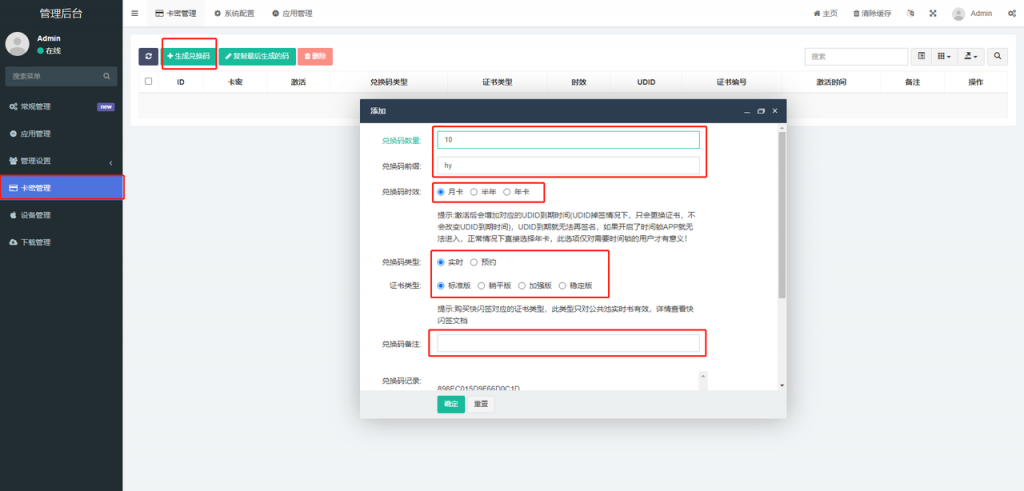Select the 预约 redemption type radio

pyautogui.click(x=474, y=262)
